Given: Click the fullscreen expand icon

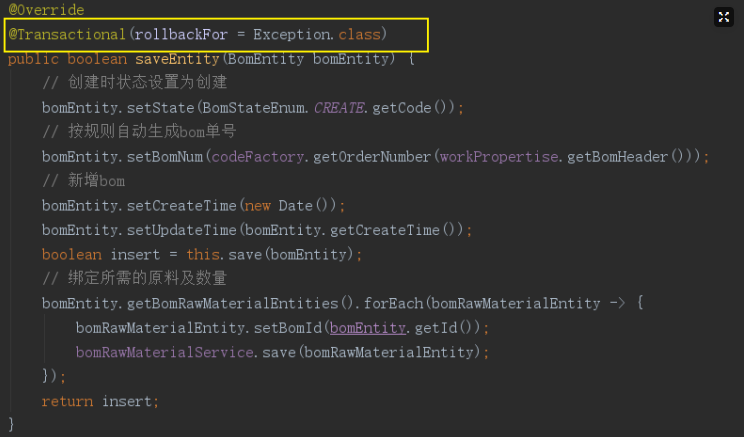Looking at the screenshot, I should (x=724, y=16).
